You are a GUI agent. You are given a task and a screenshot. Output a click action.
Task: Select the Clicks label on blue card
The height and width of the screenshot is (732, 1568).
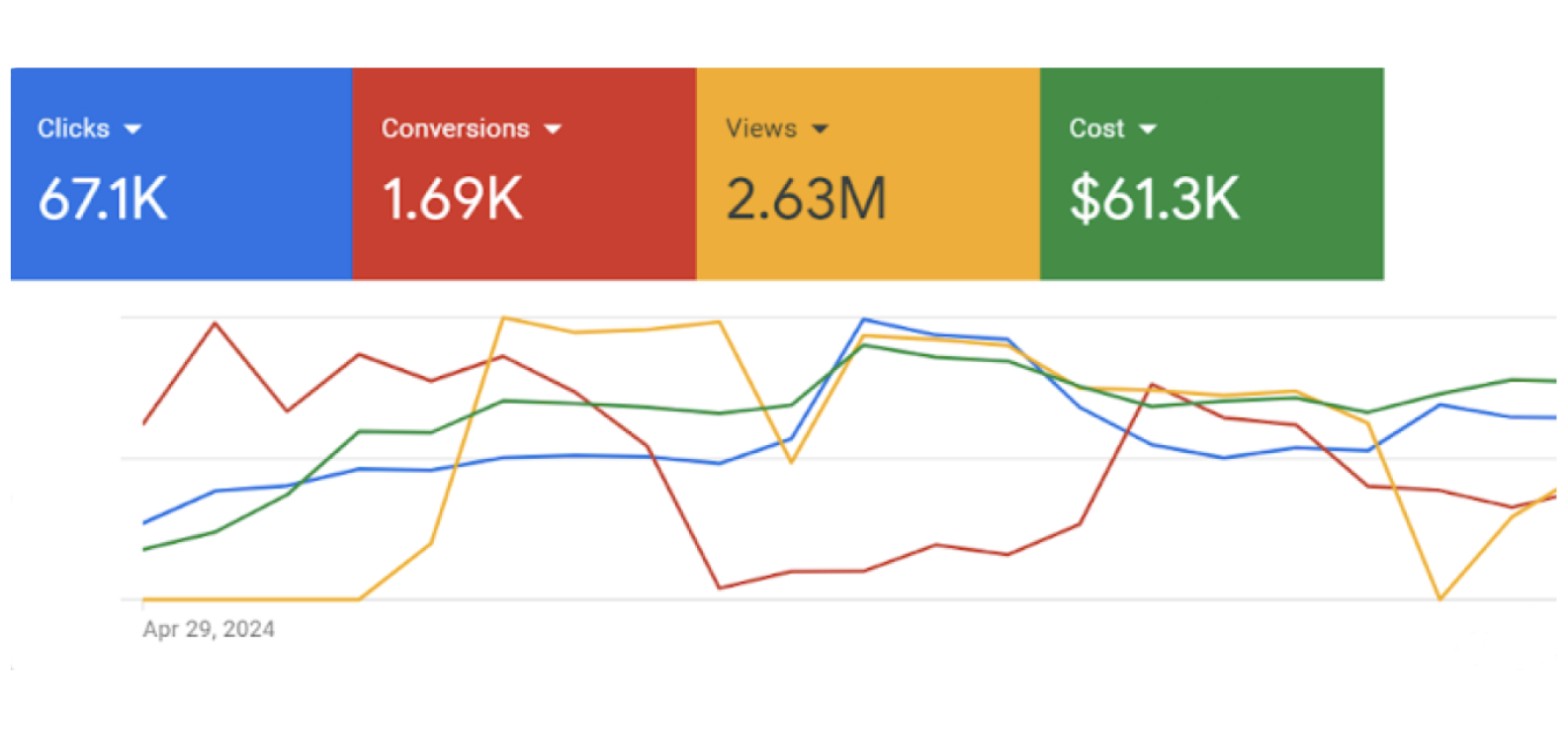pyautogui.click(x=73, y=129)
